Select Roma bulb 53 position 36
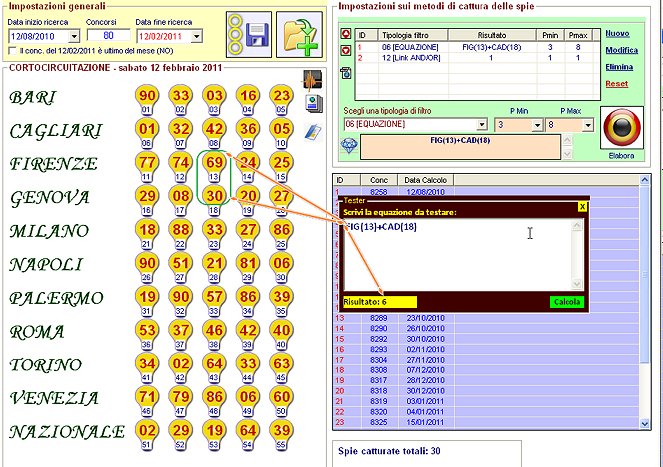The image size is (663, 467). (147, 334)
